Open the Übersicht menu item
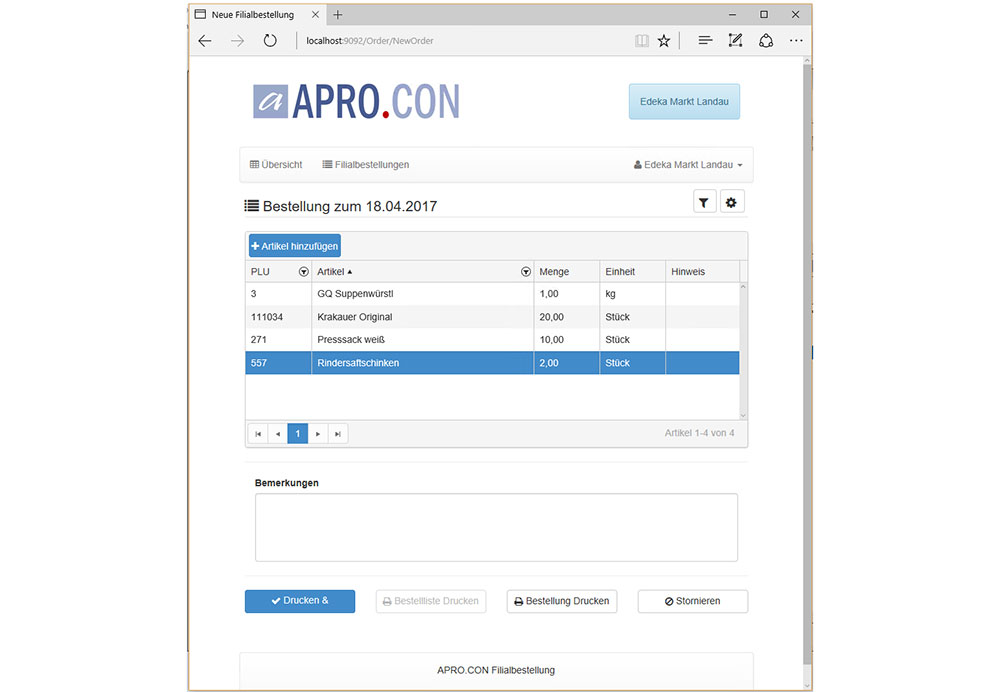The height and width of the screenshot is (692, 1000). pos(276,165)
